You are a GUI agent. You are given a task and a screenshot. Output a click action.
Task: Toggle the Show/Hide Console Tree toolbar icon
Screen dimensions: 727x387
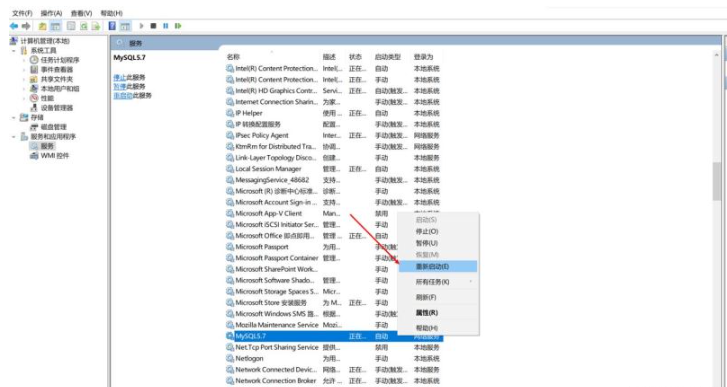coord(56,26)
